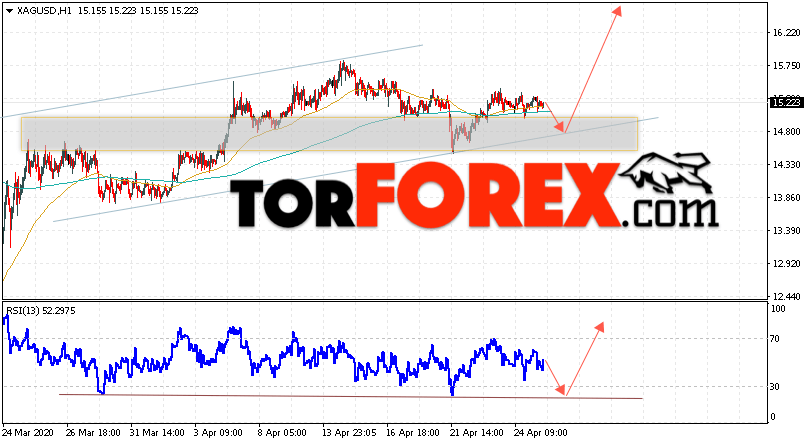Click the 12.440 price axis label
Image resolution: width=808 pixels, height=444 pixels.
[x=786, y=296]
